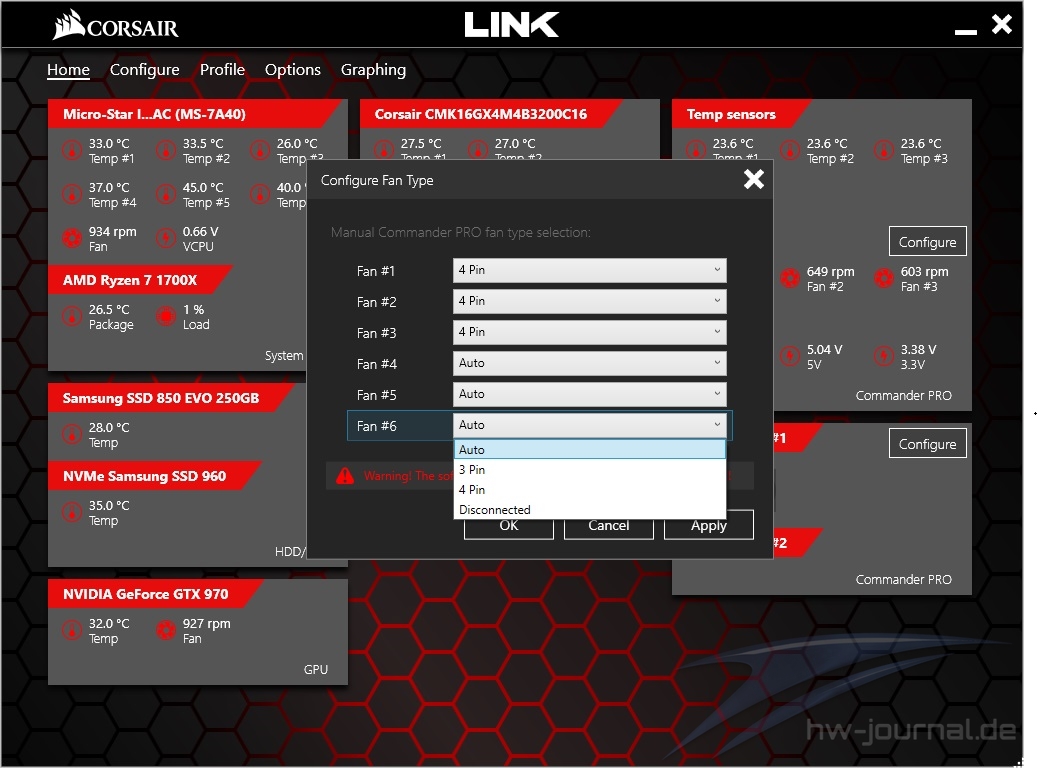Screen dimensions: 1037x768
Task: Click the 603 rpm Fan #3 icon
Action: 884,278
